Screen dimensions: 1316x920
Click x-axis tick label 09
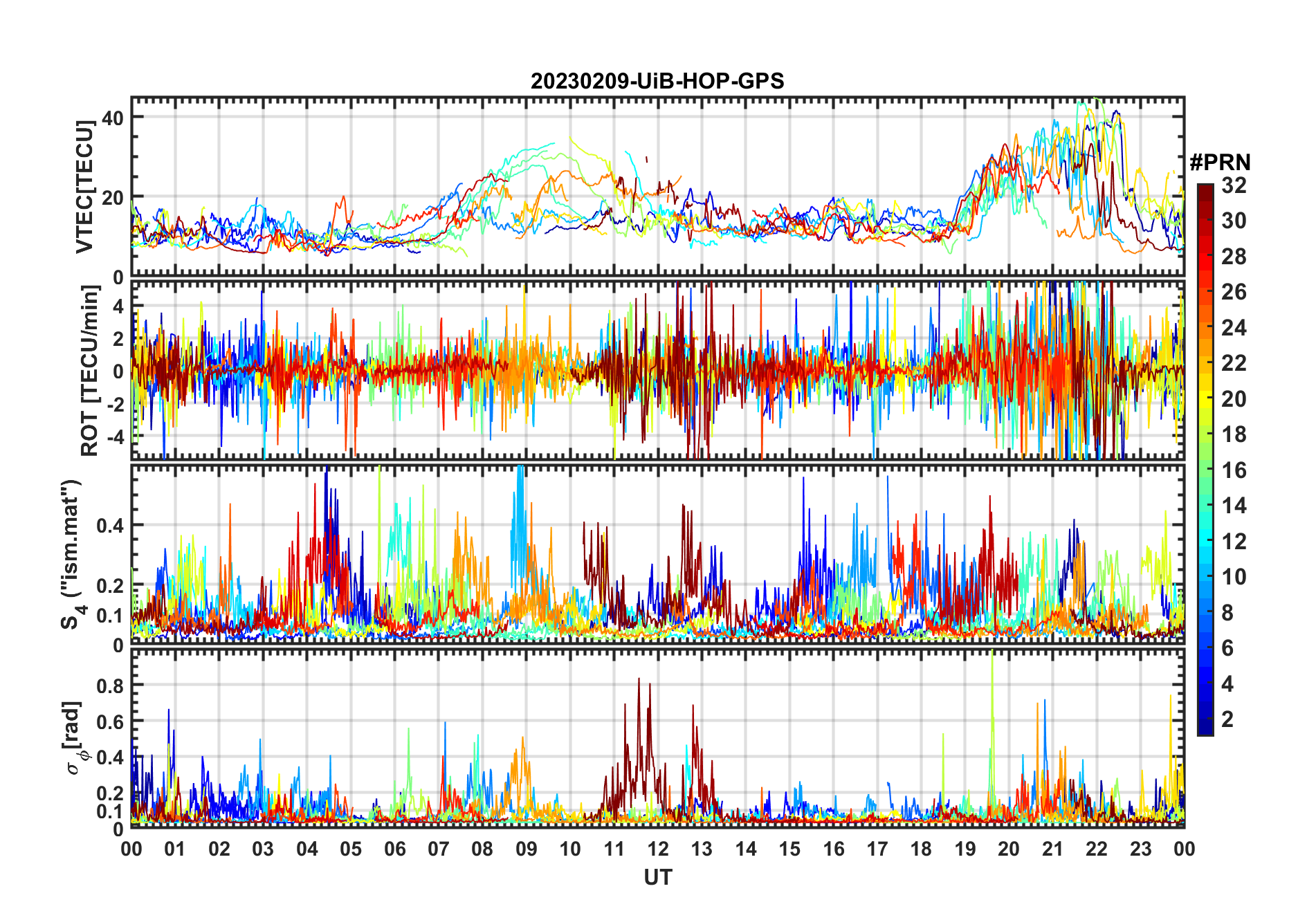tap(527, 849)
